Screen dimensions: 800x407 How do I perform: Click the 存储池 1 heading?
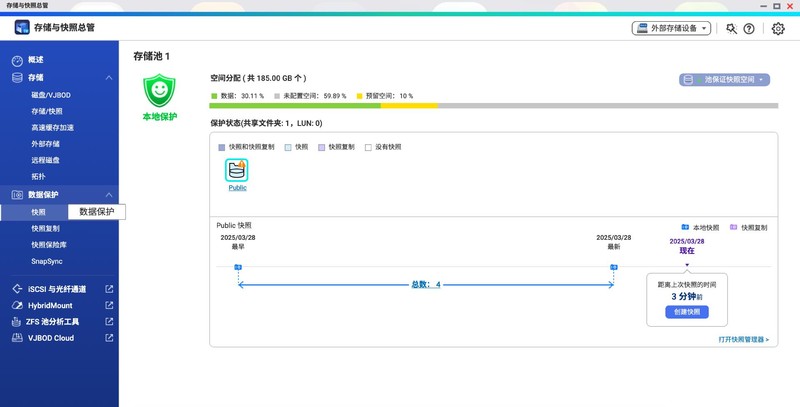pyautogui.click(x=152, y=56)
